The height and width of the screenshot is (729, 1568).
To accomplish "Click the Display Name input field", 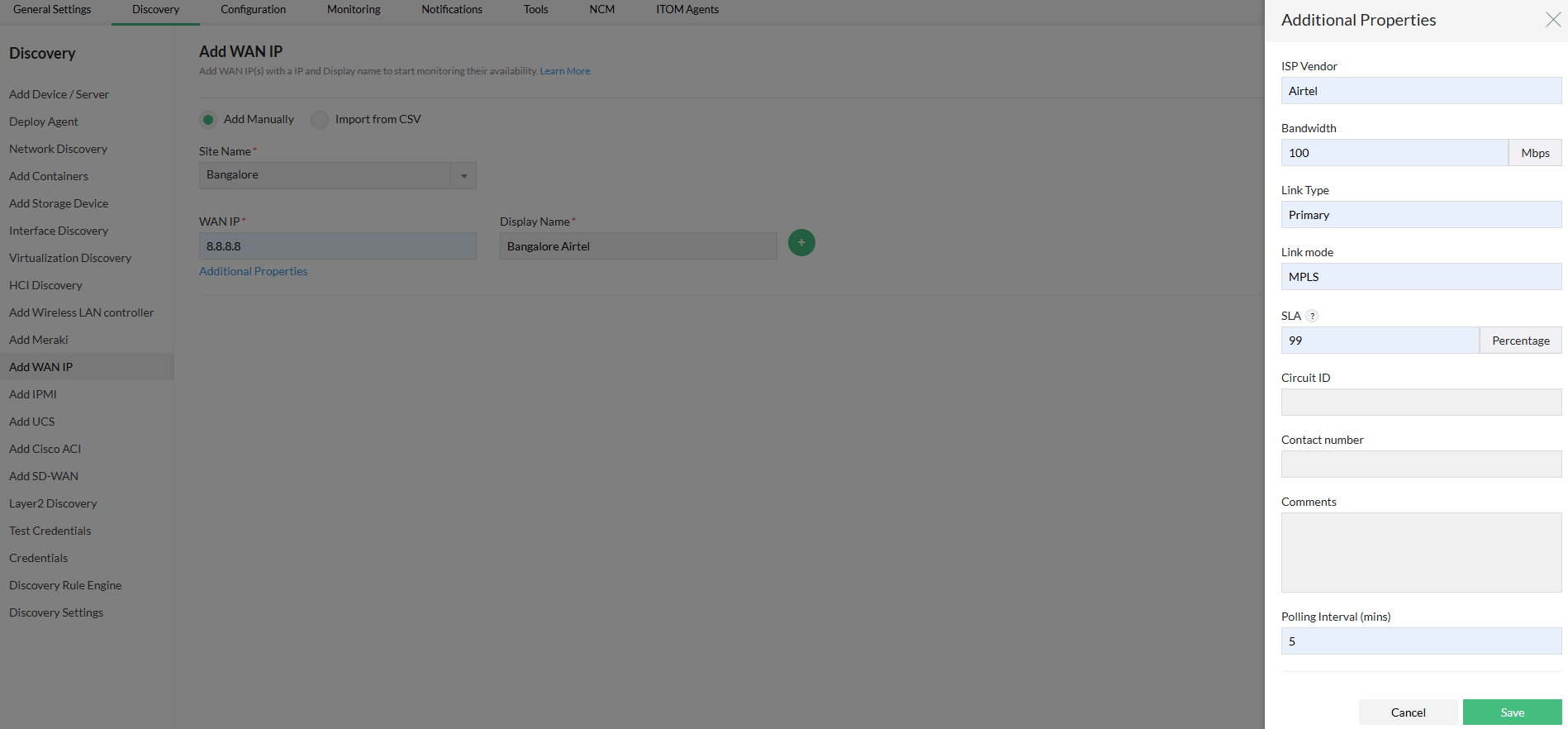I will point(638,246).
